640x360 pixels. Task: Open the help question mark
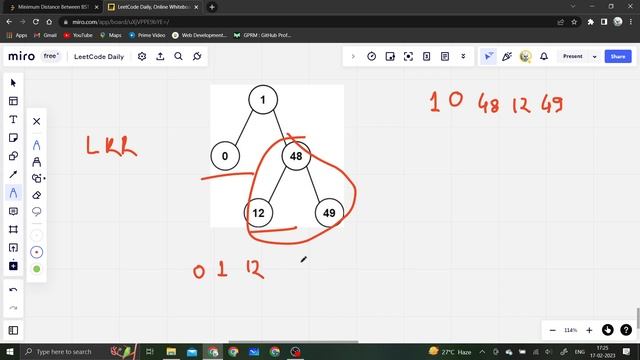pos(626,330)
